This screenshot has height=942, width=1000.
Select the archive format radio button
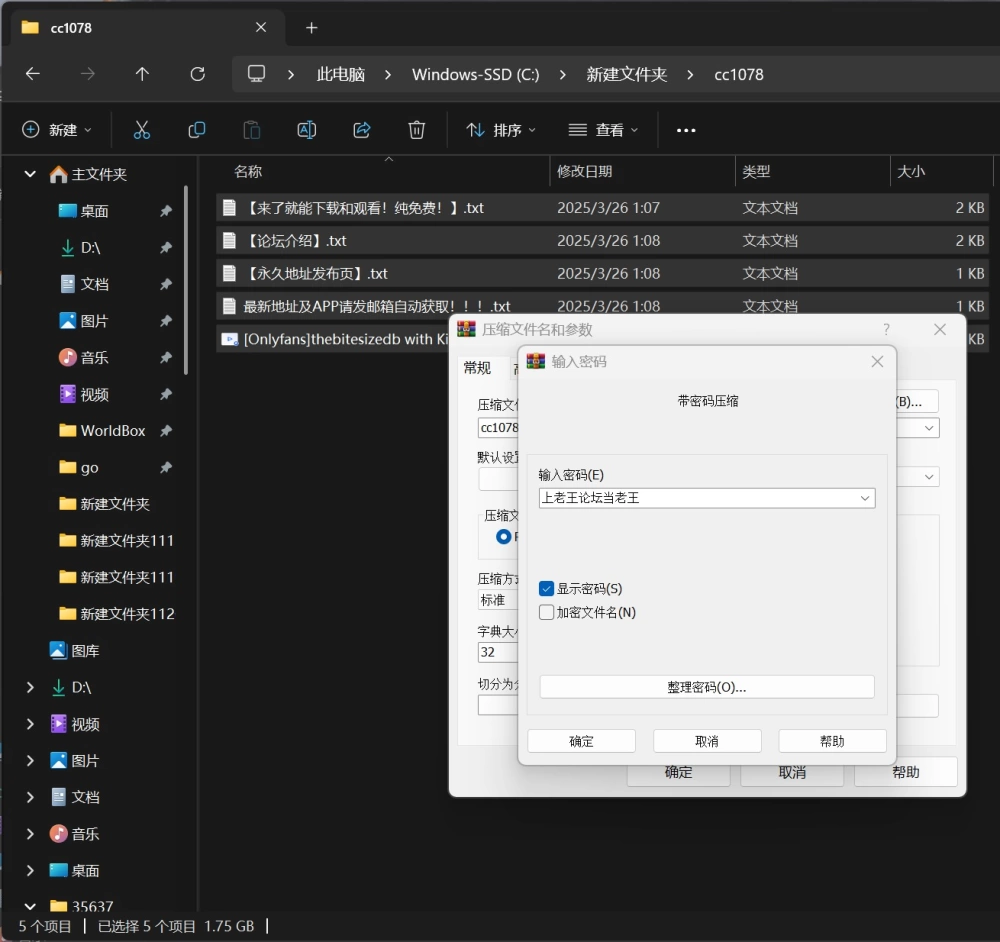504,536
